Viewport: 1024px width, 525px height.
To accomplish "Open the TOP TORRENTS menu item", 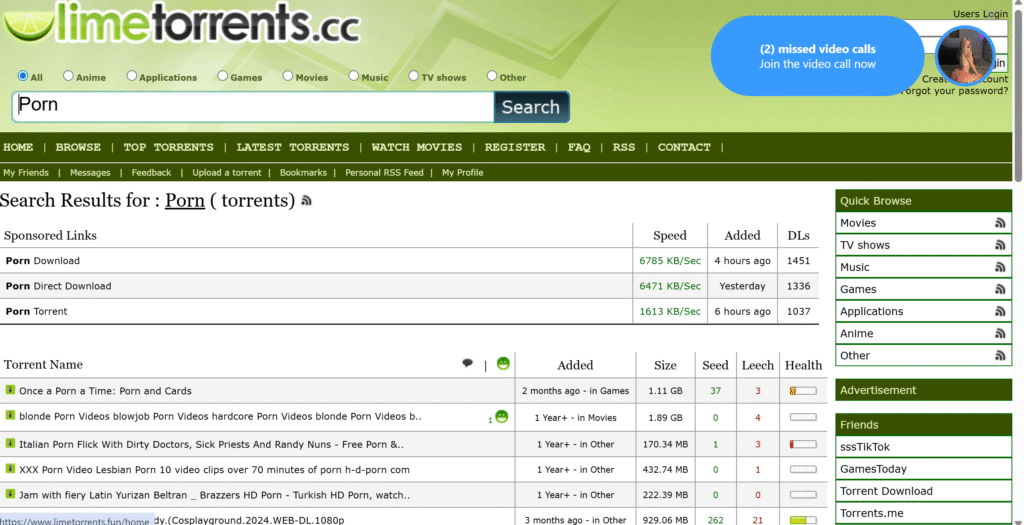I will (x=168, y=147).
